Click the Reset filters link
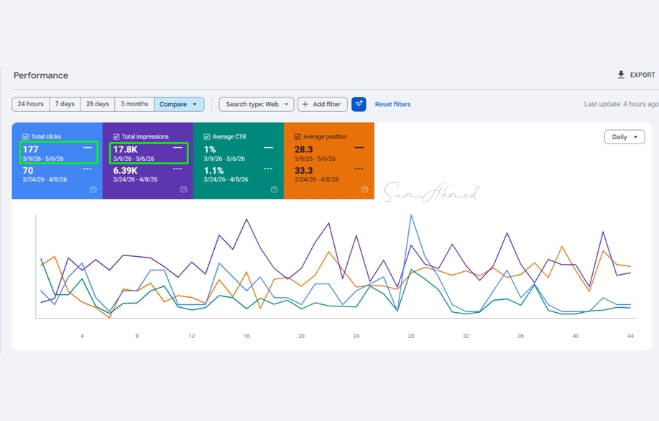This screenshot has width=659, height=421. point(393,104)
